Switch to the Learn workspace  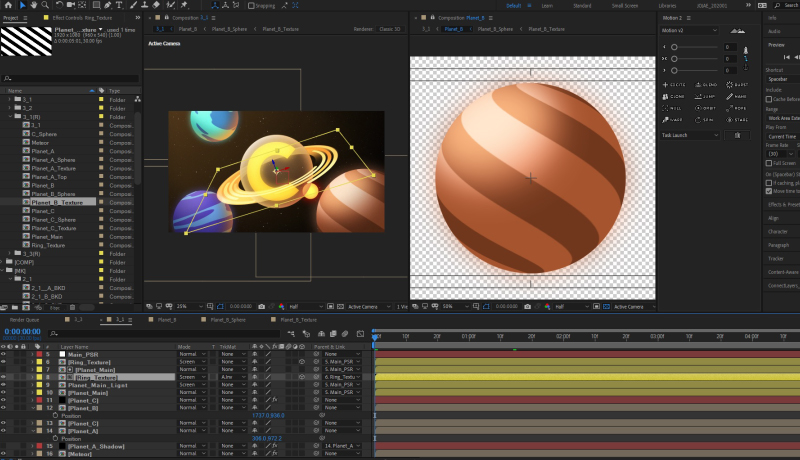547,6
